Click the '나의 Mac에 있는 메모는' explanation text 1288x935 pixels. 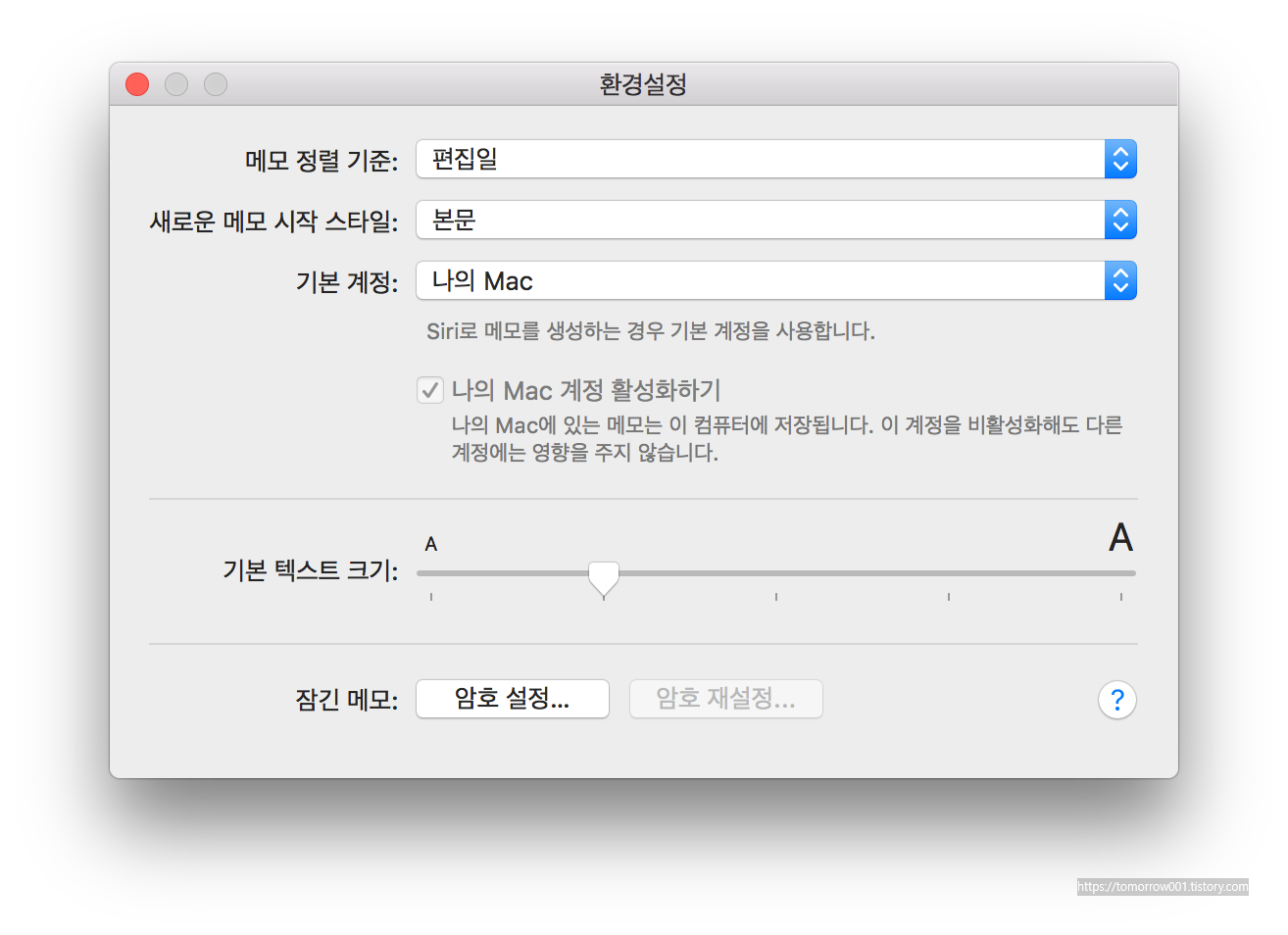click(x=787, y=438)
